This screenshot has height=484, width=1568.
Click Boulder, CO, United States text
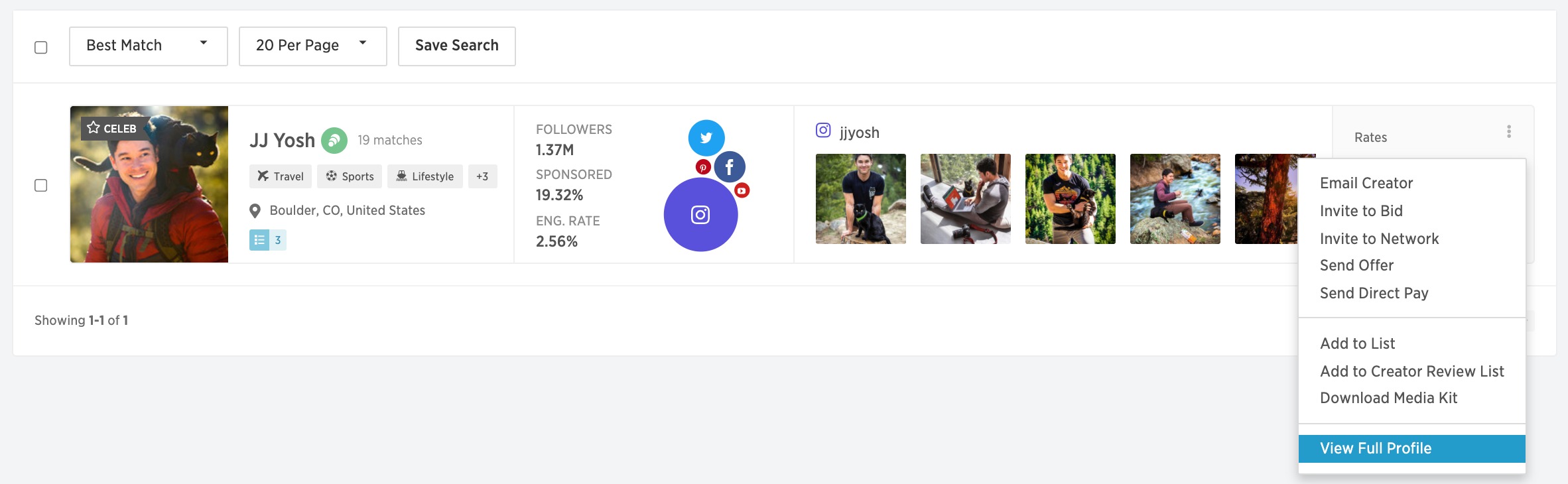[x=348, y=211]
